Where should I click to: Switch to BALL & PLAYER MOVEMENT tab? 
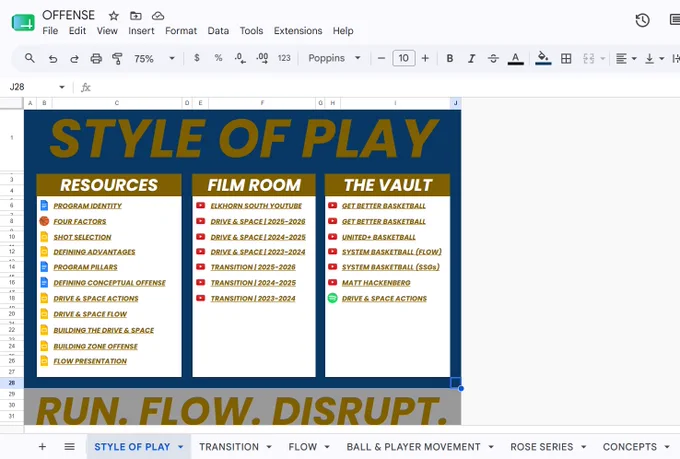click(413, 447)
